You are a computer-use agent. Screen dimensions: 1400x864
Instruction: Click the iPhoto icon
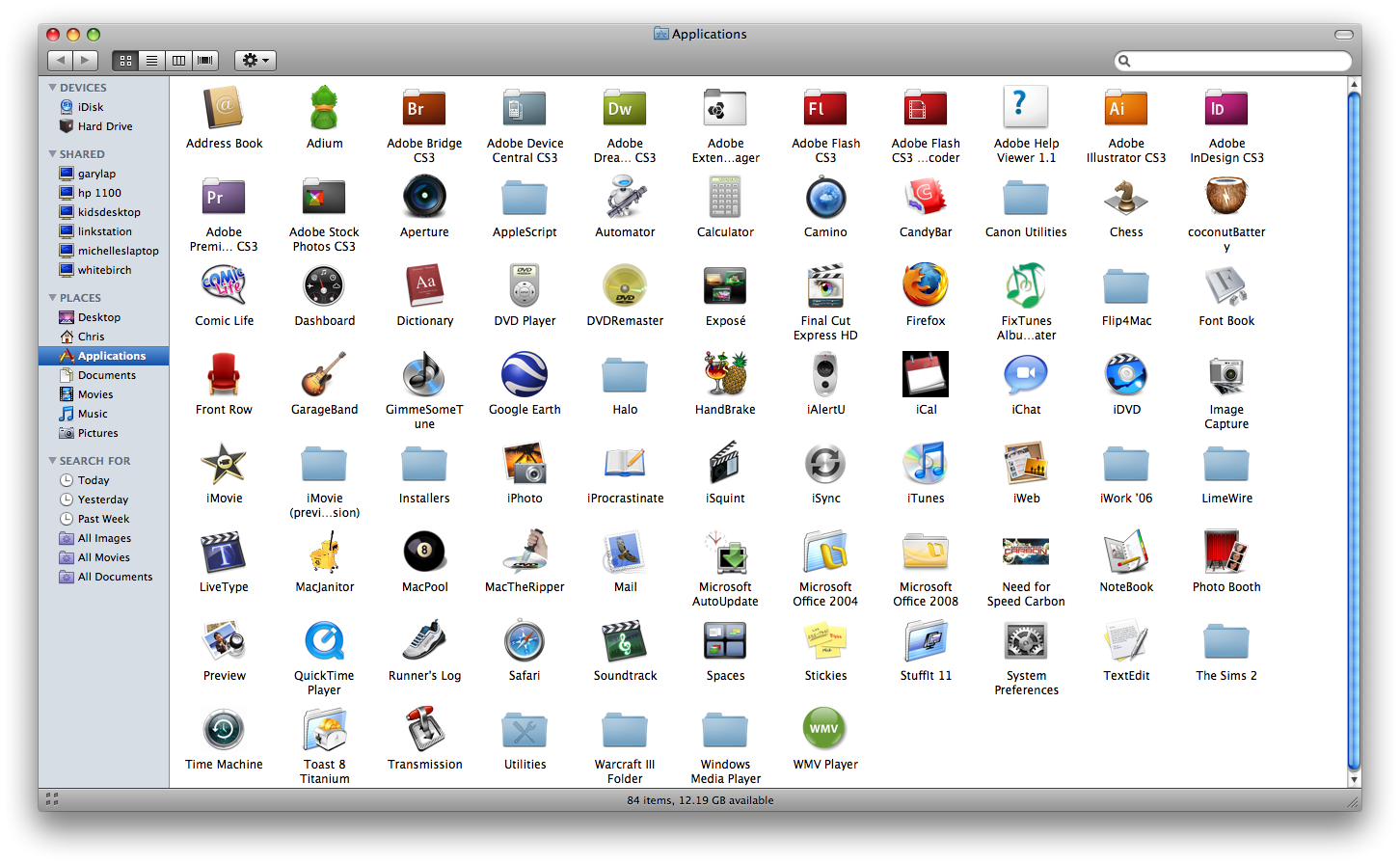[x=525, y=463]
